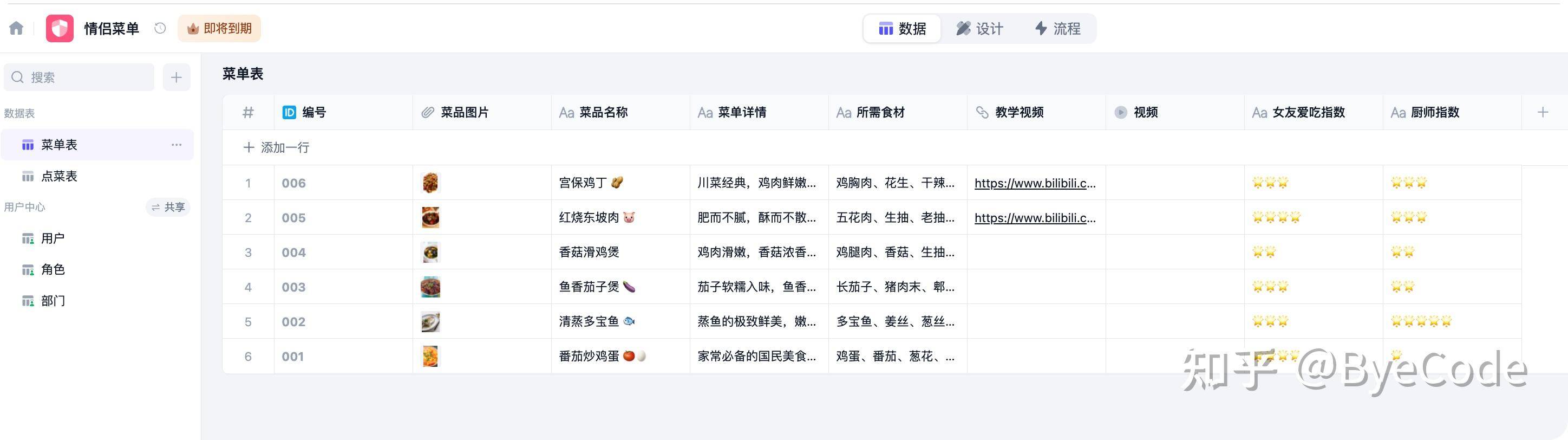Open 鱼香茄子煲 dish thumbnail
The width and height of the screenshot is (1568, 440).
[430, 287]
